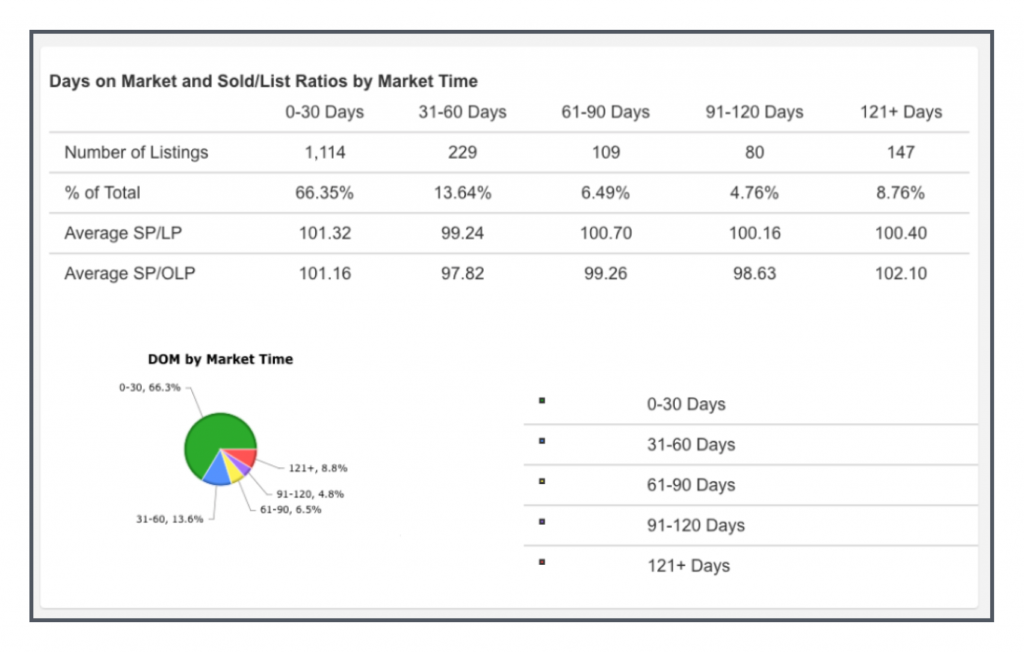
Task: Click the 1,114 listings count cell
Action: click(324, 152)
